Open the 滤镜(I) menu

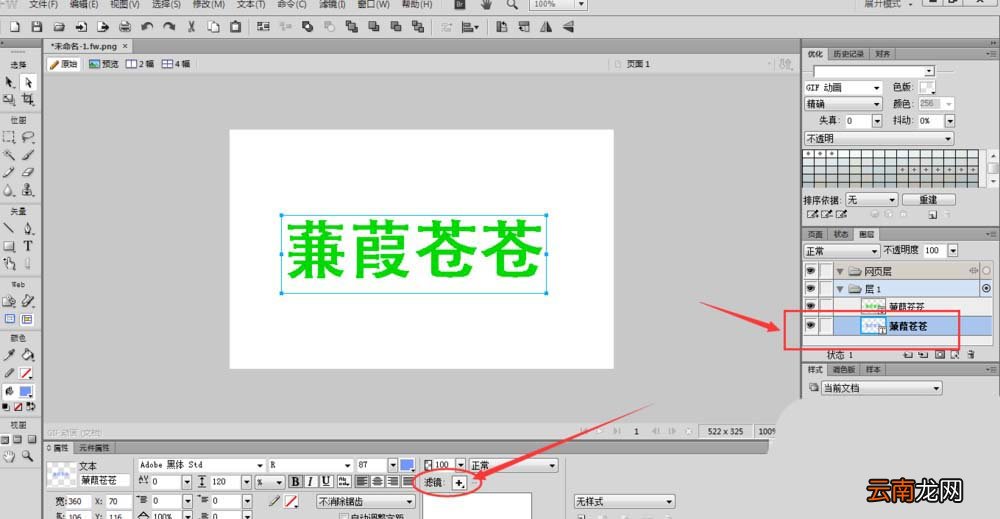[332, 4]
